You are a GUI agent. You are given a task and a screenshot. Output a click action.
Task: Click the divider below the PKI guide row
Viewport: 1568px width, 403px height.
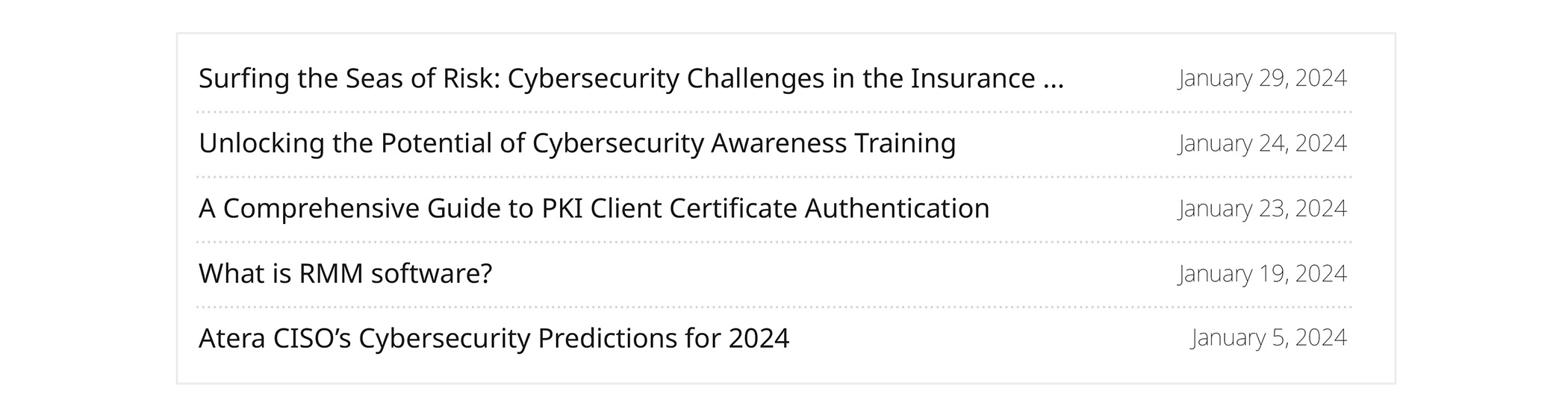(x=774, y=242)
